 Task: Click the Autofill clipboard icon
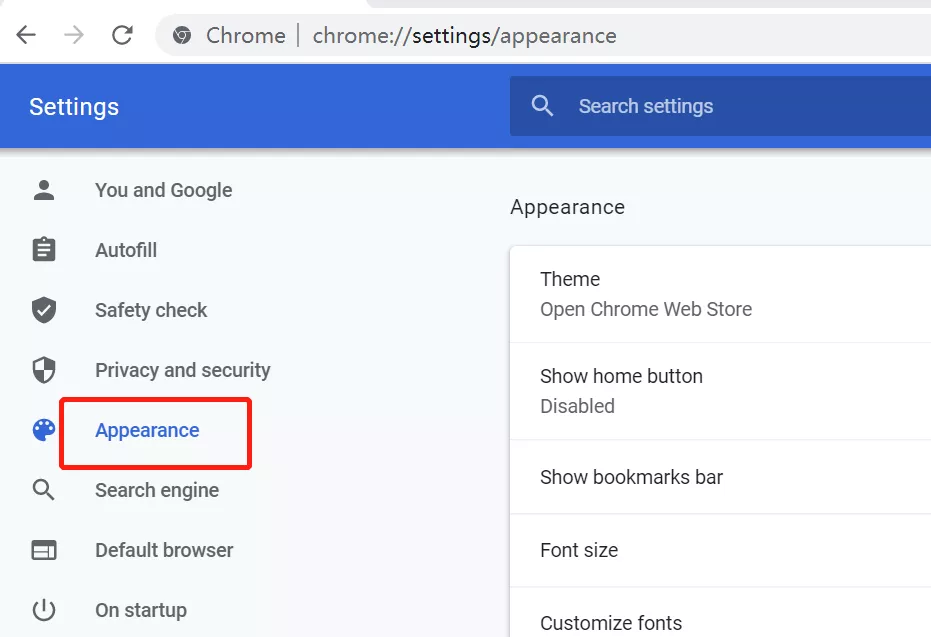point(44,250)
